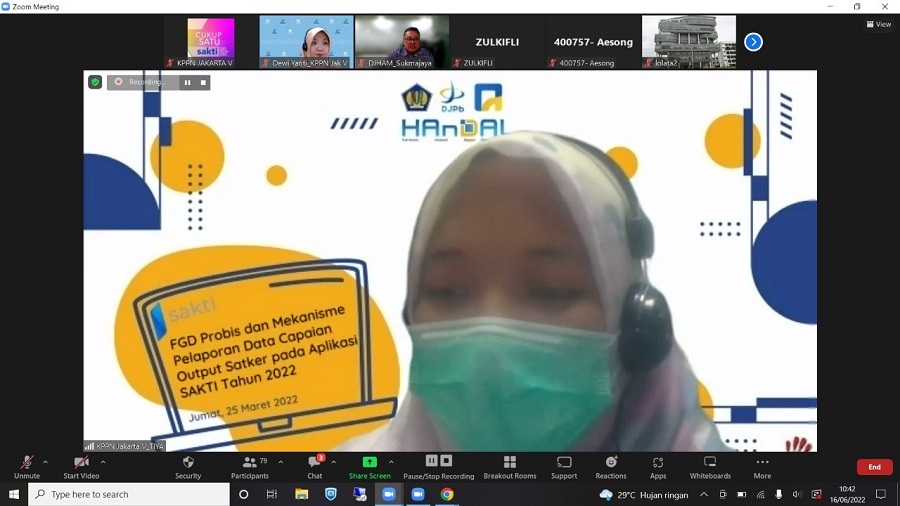Open the More menu in the toolbar
The image size is (900, 506).
tap(762, 466)
